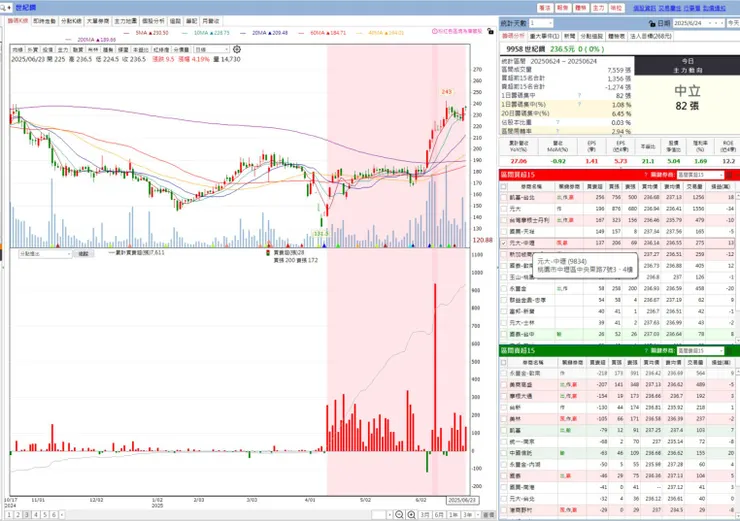Click red icon right of 區間買超15 dropdown
Viewport: 740px width, 521px height.
(x=729, y=175)
